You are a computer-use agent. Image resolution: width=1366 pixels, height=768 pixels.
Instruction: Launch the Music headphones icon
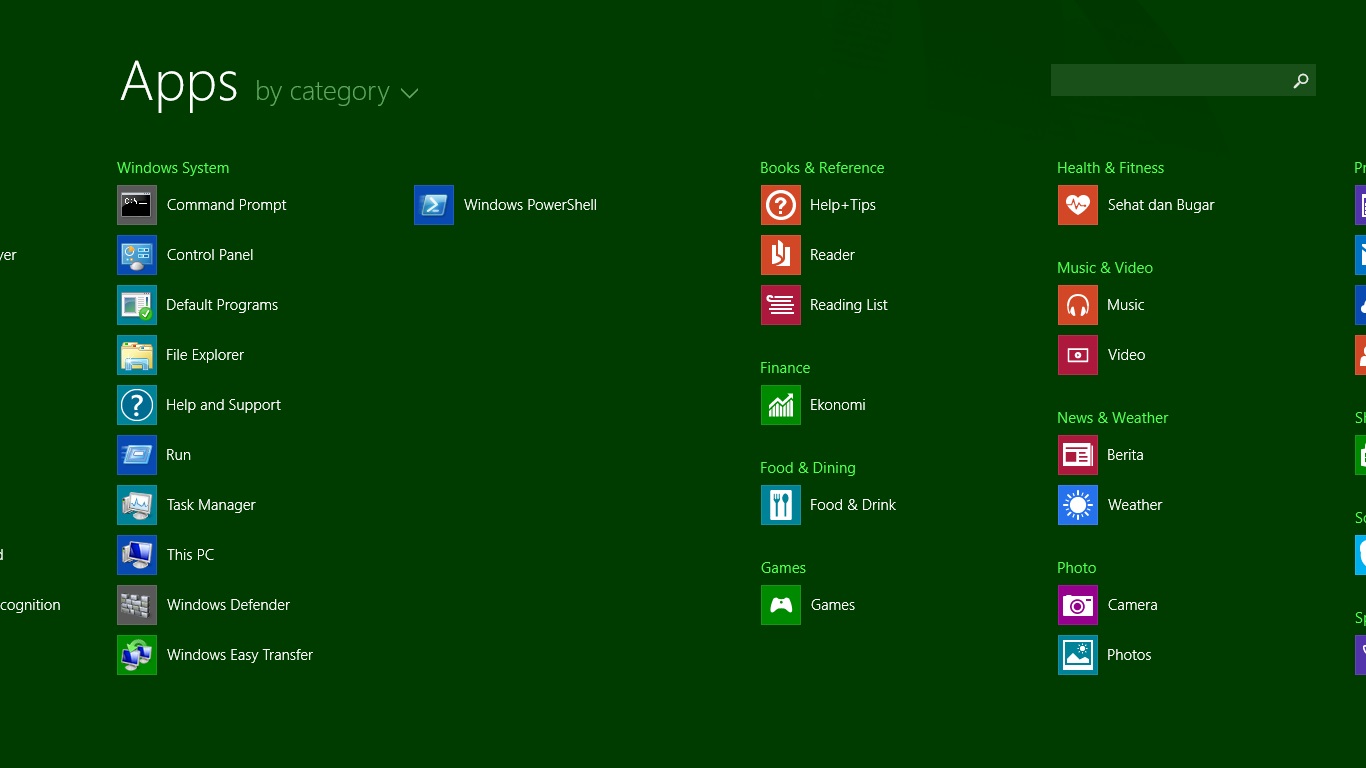tap(1078, 305)
